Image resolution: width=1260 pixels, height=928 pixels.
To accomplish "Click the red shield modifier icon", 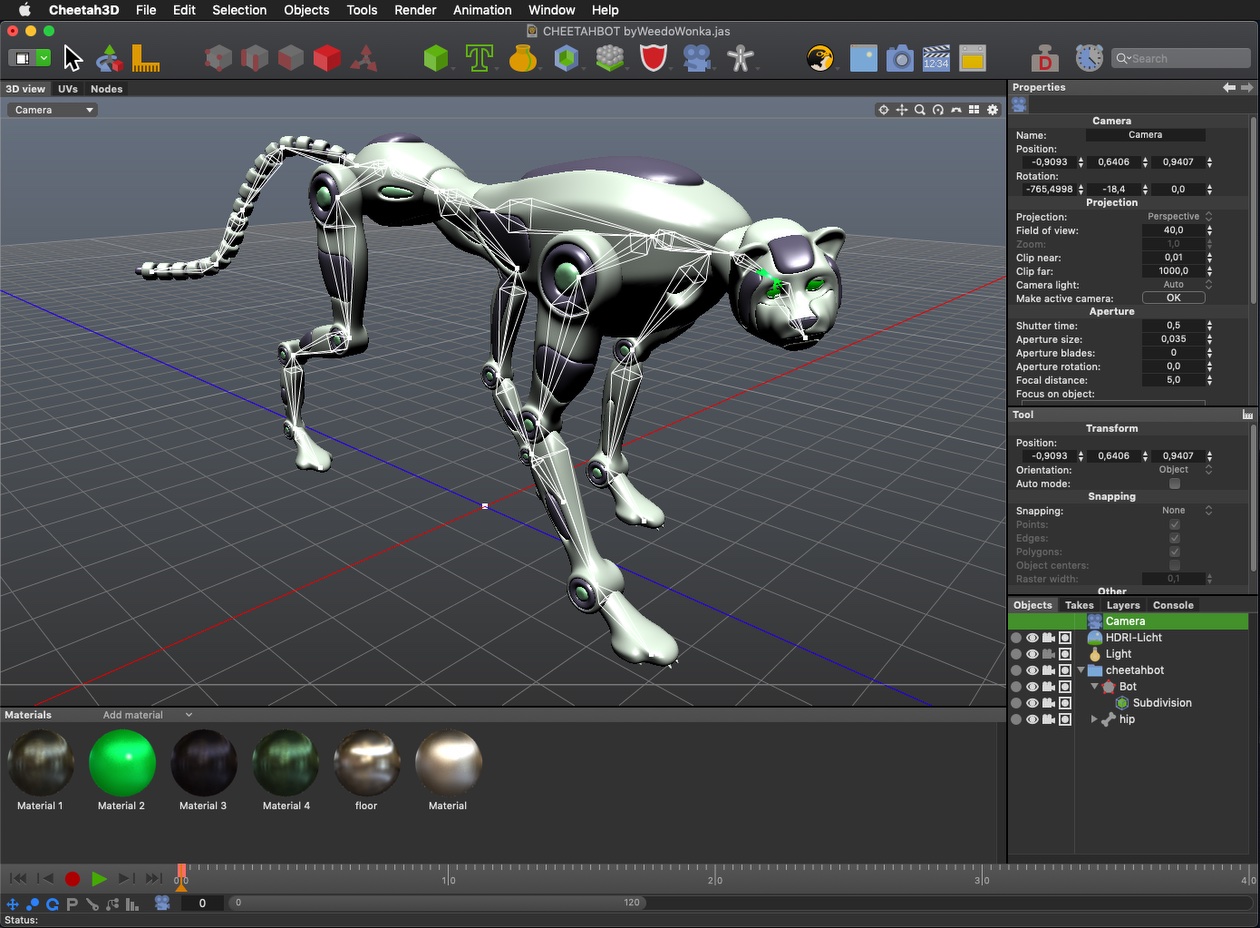I will click(653, 58).
